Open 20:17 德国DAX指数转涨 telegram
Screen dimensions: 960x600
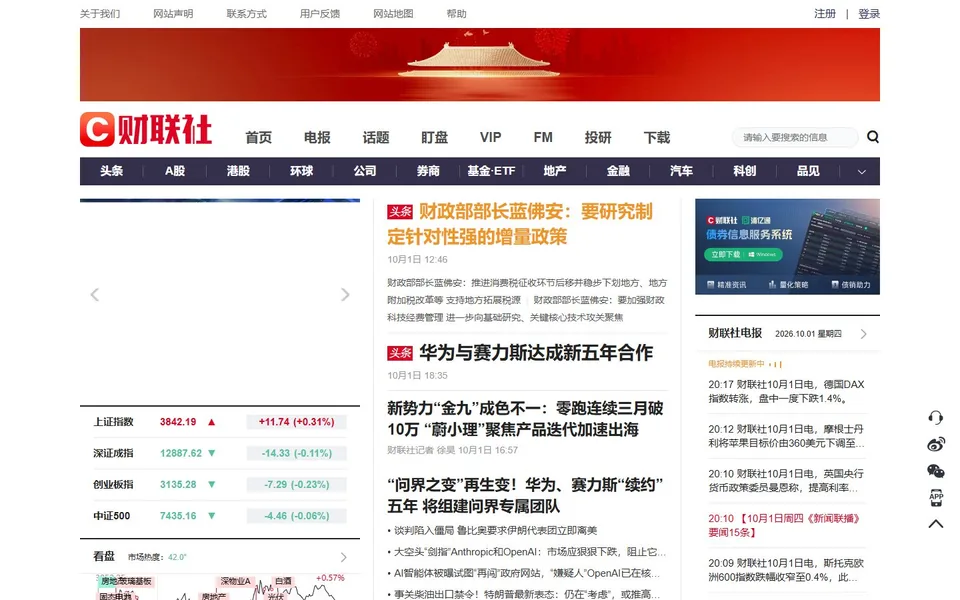(787, 391)
